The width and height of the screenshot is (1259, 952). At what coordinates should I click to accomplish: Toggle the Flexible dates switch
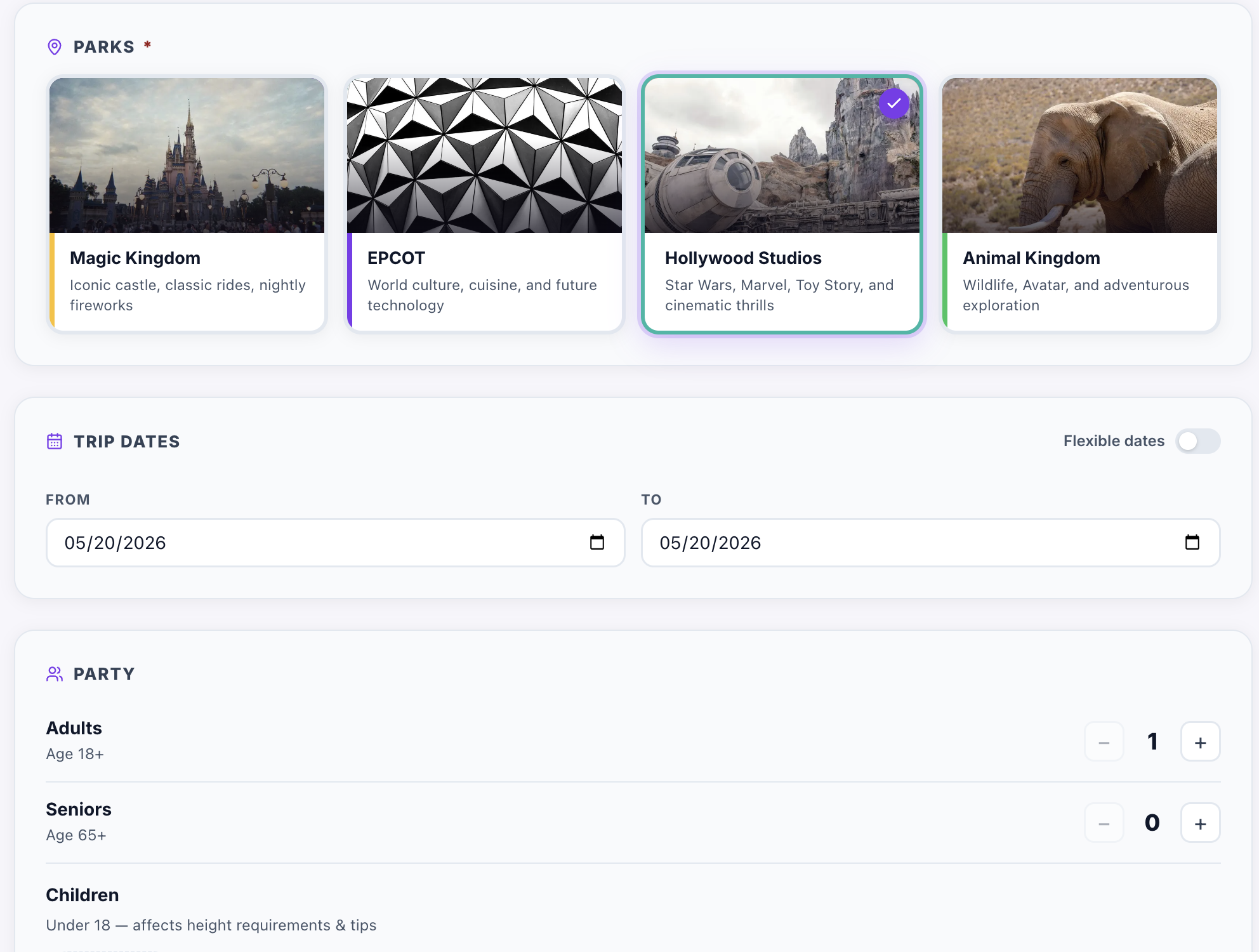pyautogui.click(x=1197, y=441)
